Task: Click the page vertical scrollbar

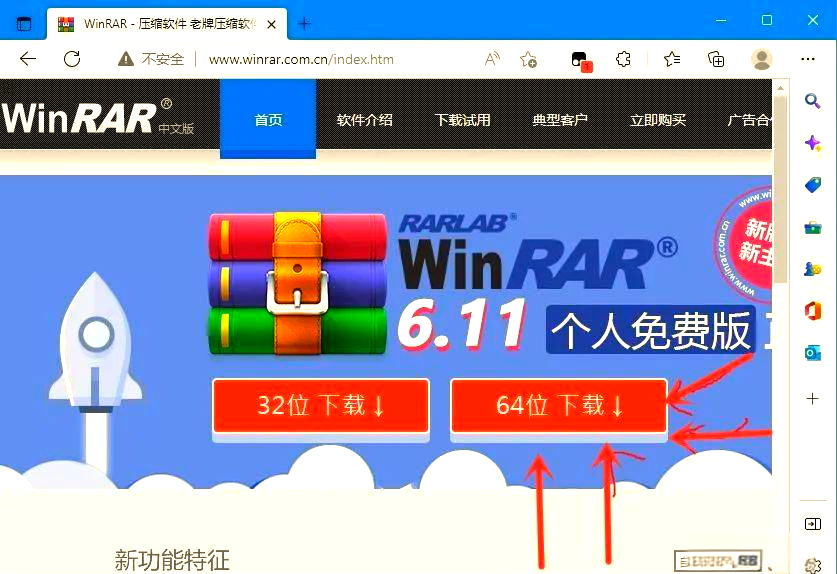Action: coord(780,190)
